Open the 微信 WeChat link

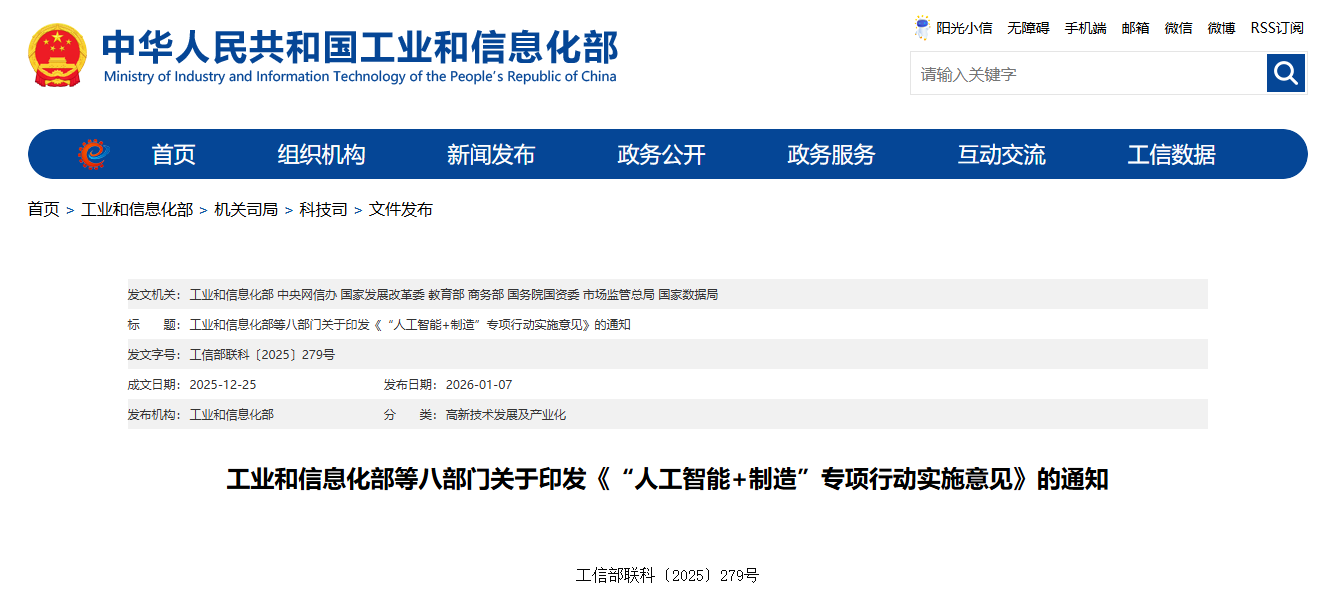point(1178,28)
